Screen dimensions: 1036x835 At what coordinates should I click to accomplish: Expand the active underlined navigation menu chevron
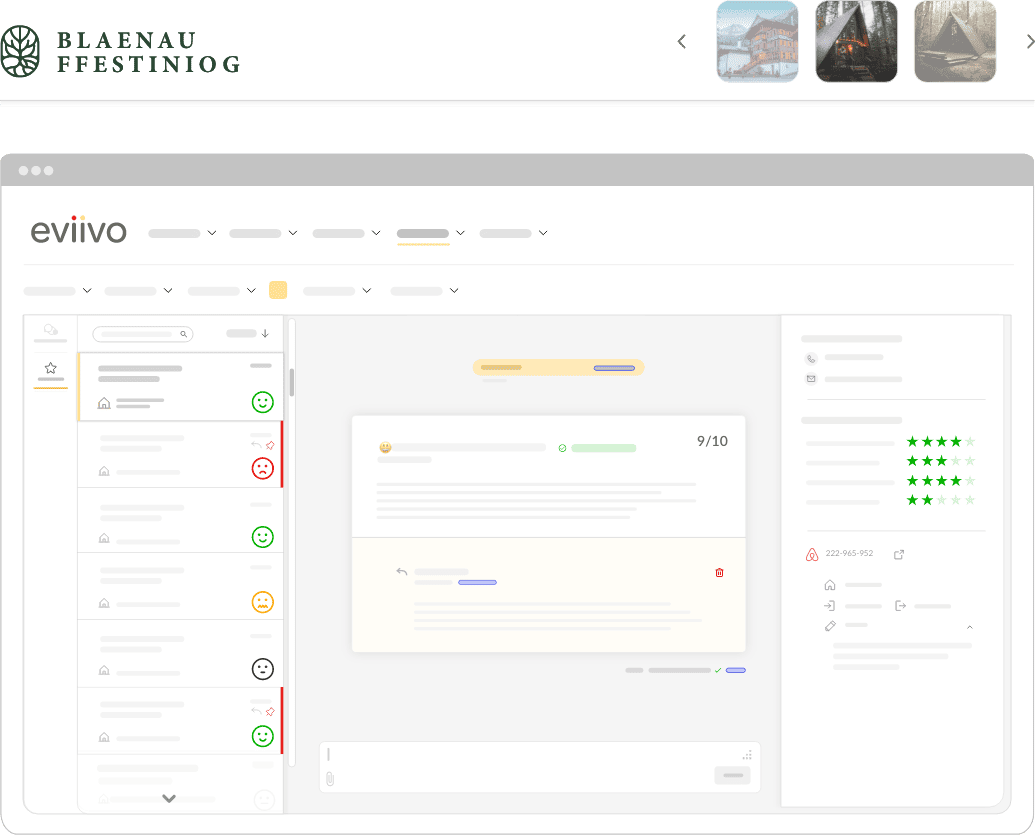click(x=461, y=233)
